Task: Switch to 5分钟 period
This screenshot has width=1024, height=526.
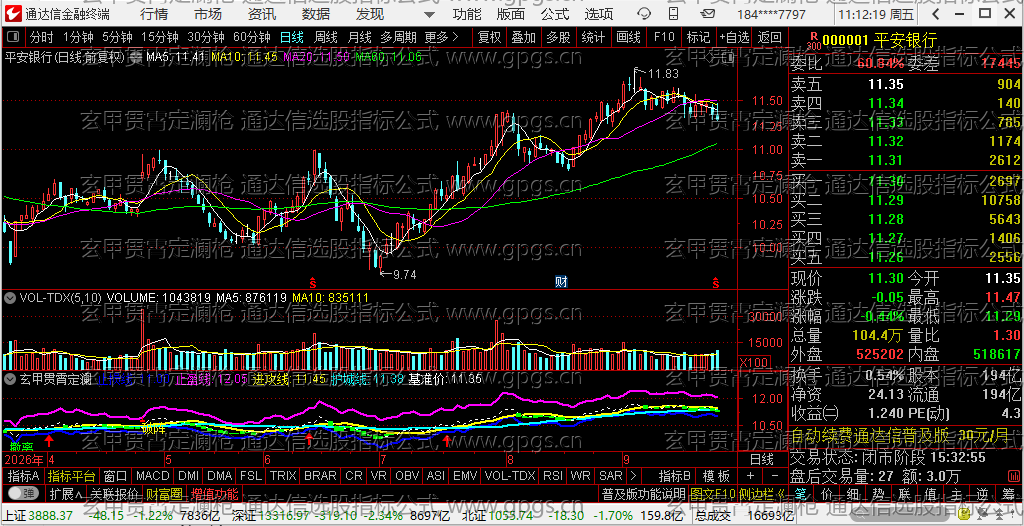Action: [x=117, y=37]
